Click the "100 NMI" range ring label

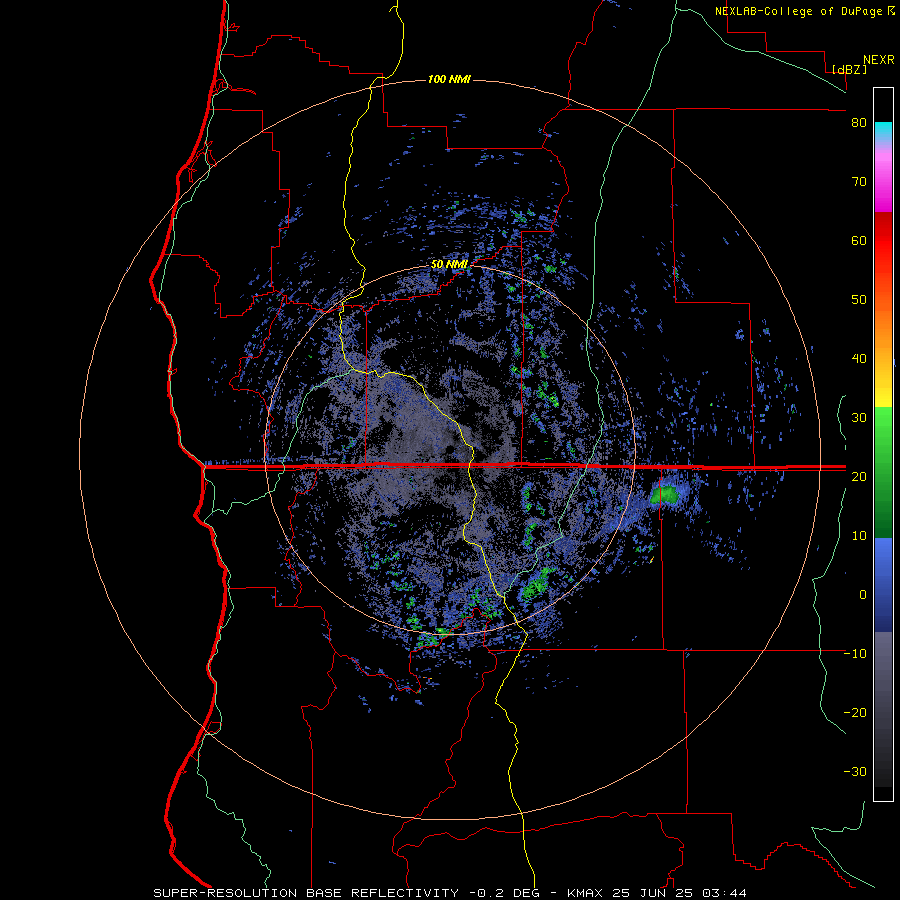coord(449,79)
